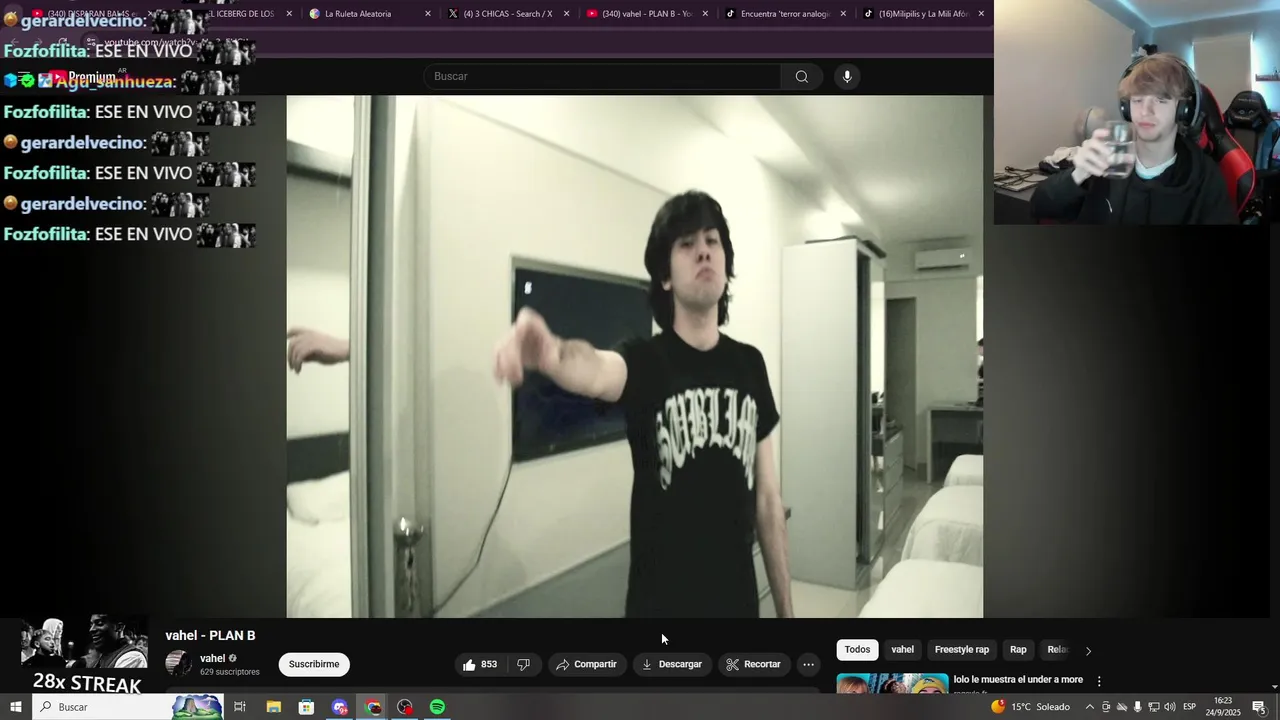Like the video with thumbs up

coord(480,664)
